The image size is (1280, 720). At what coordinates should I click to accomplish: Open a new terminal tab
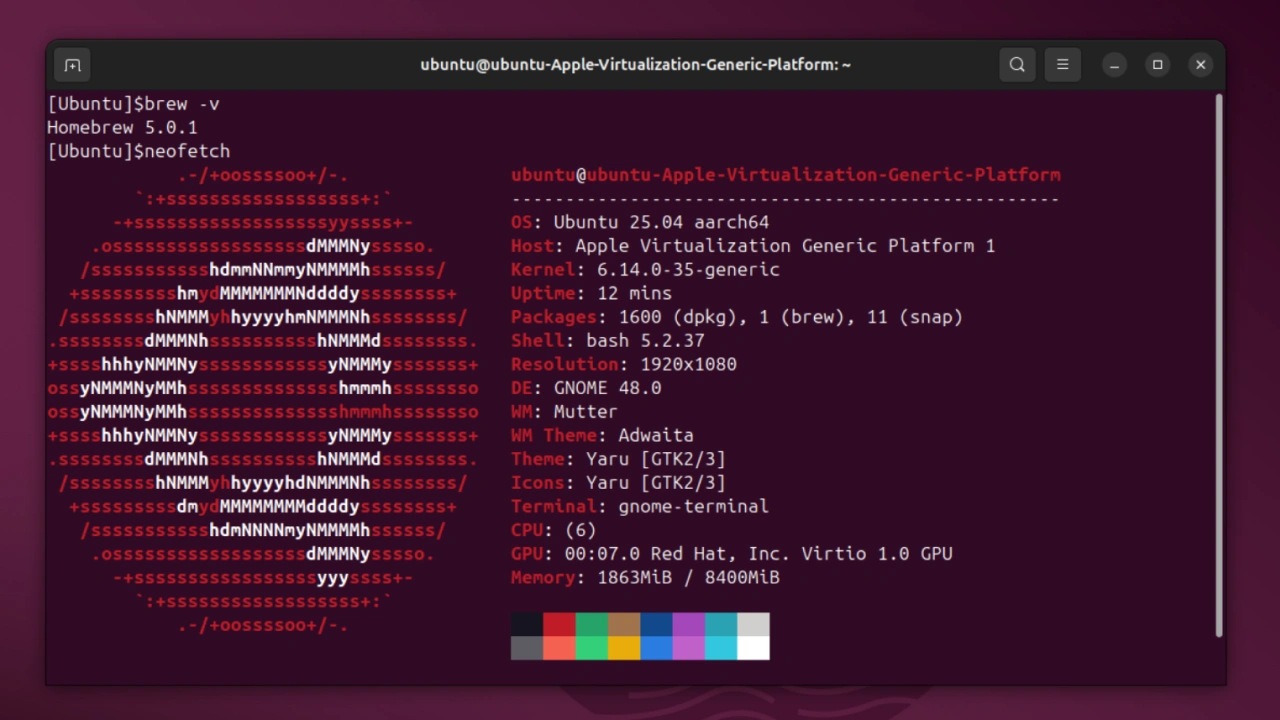click(x=71, y=64)
